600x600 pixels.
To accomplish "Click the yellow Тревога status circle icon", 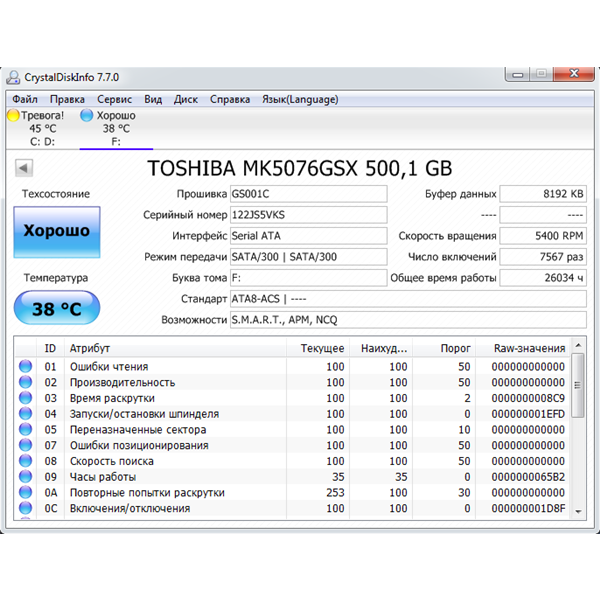I will pyautogui.click(x=13, y=115).
